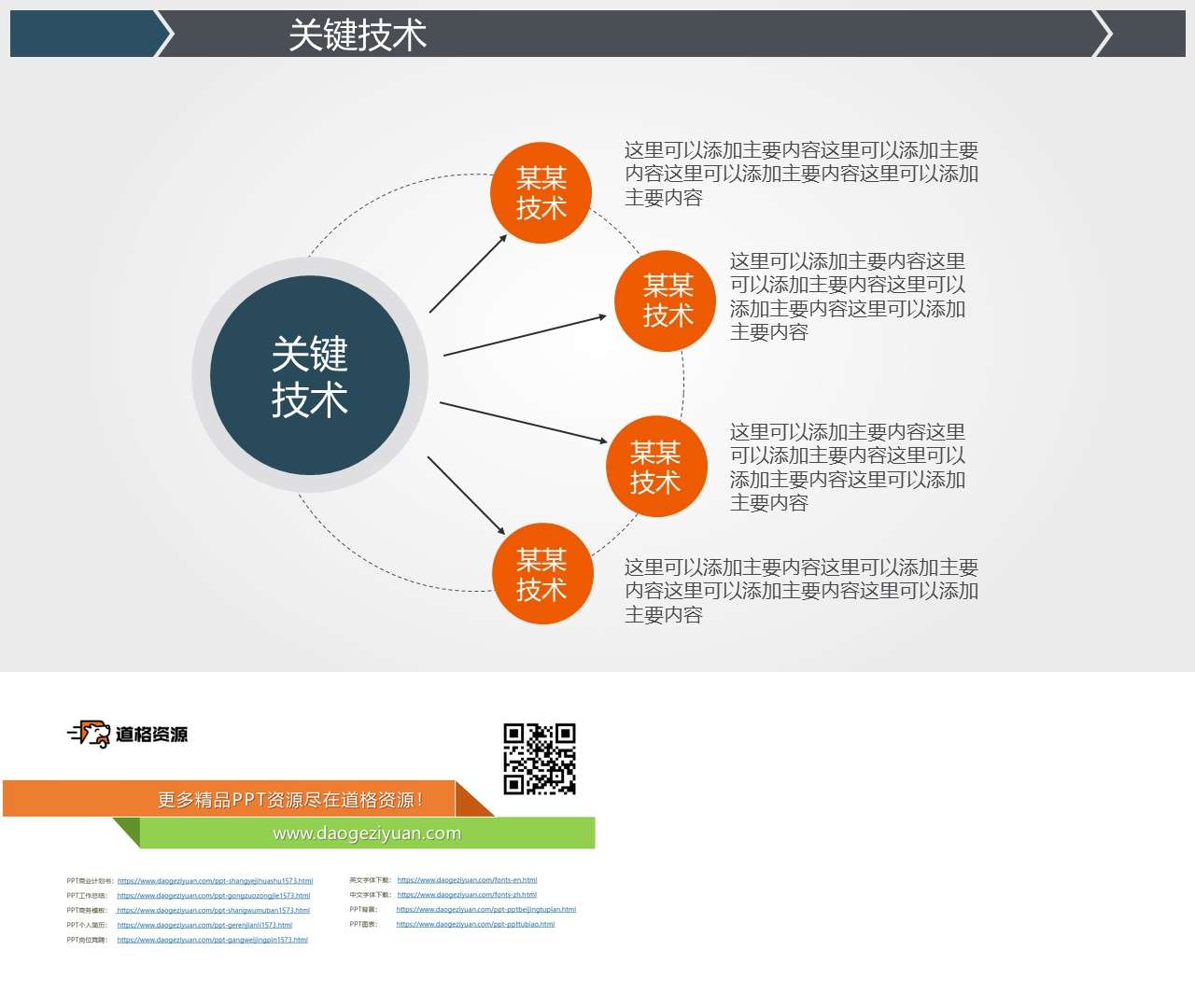Click the 道格资源 logo

[x=128, y=735]
